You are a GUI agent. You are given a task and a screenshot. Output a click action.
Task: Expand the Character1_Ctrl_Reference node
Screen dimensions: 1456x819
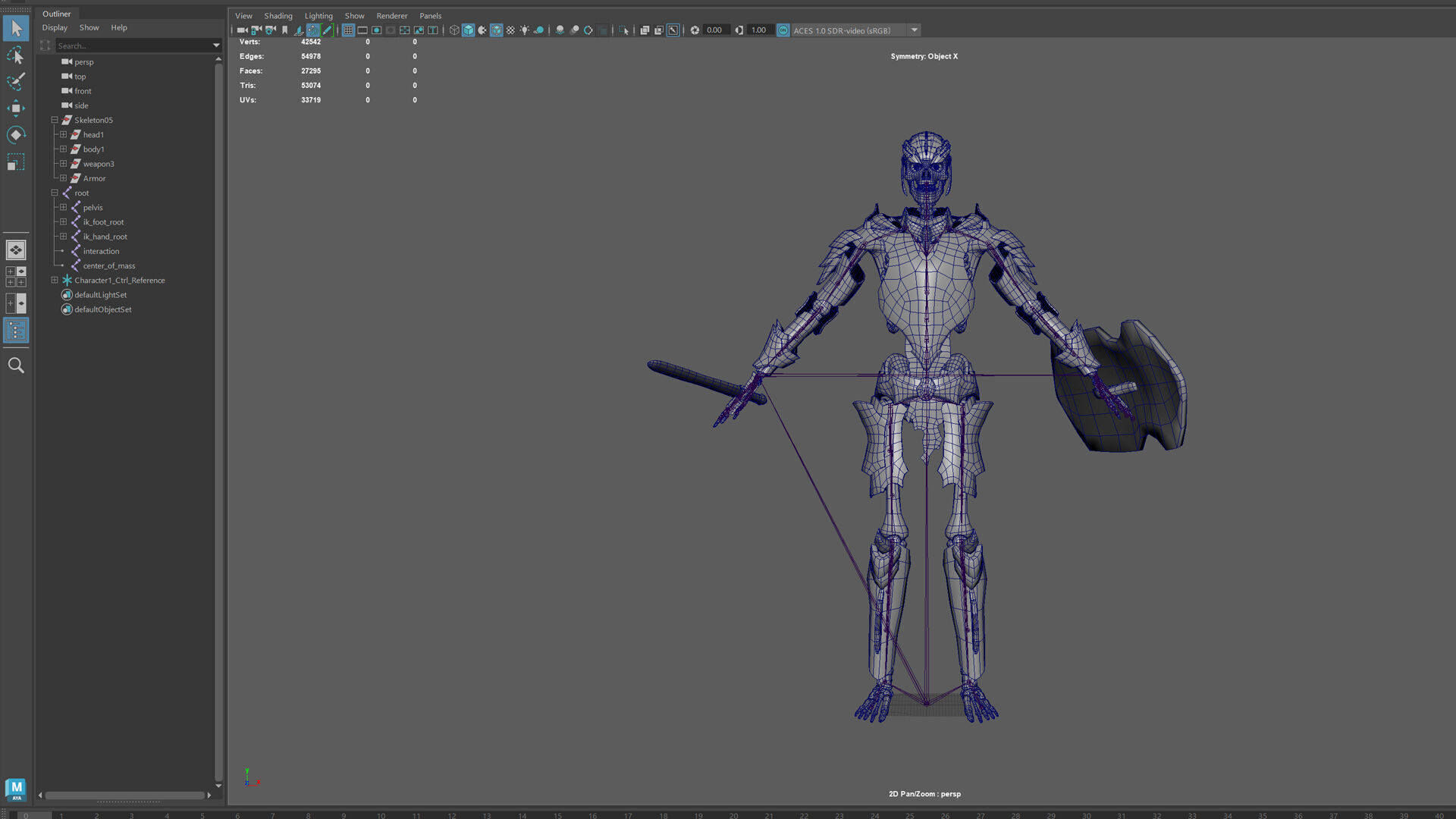55,280
